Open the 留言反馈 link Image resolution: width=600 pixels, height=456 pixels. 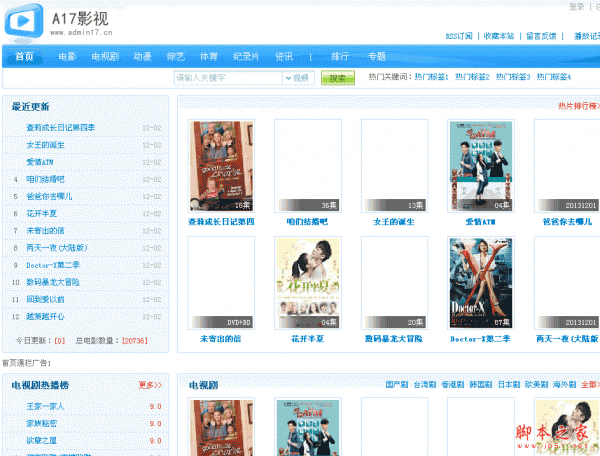pos(541,36)
